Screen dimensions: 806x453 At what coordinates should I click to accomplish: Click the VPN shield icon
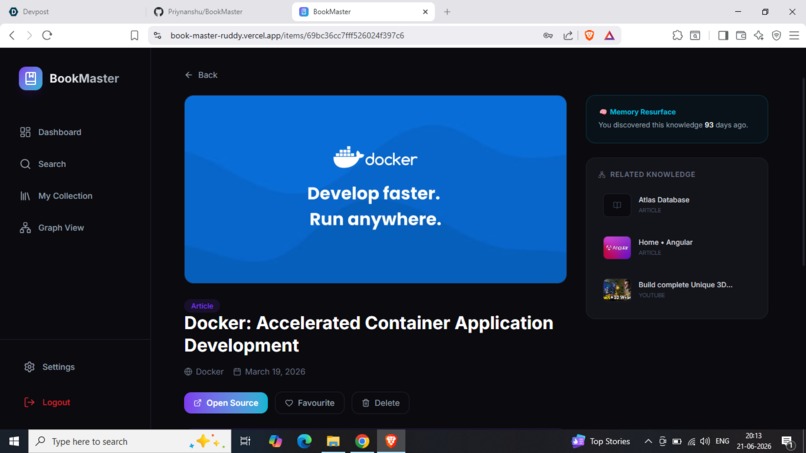click(x=776, y=35)
